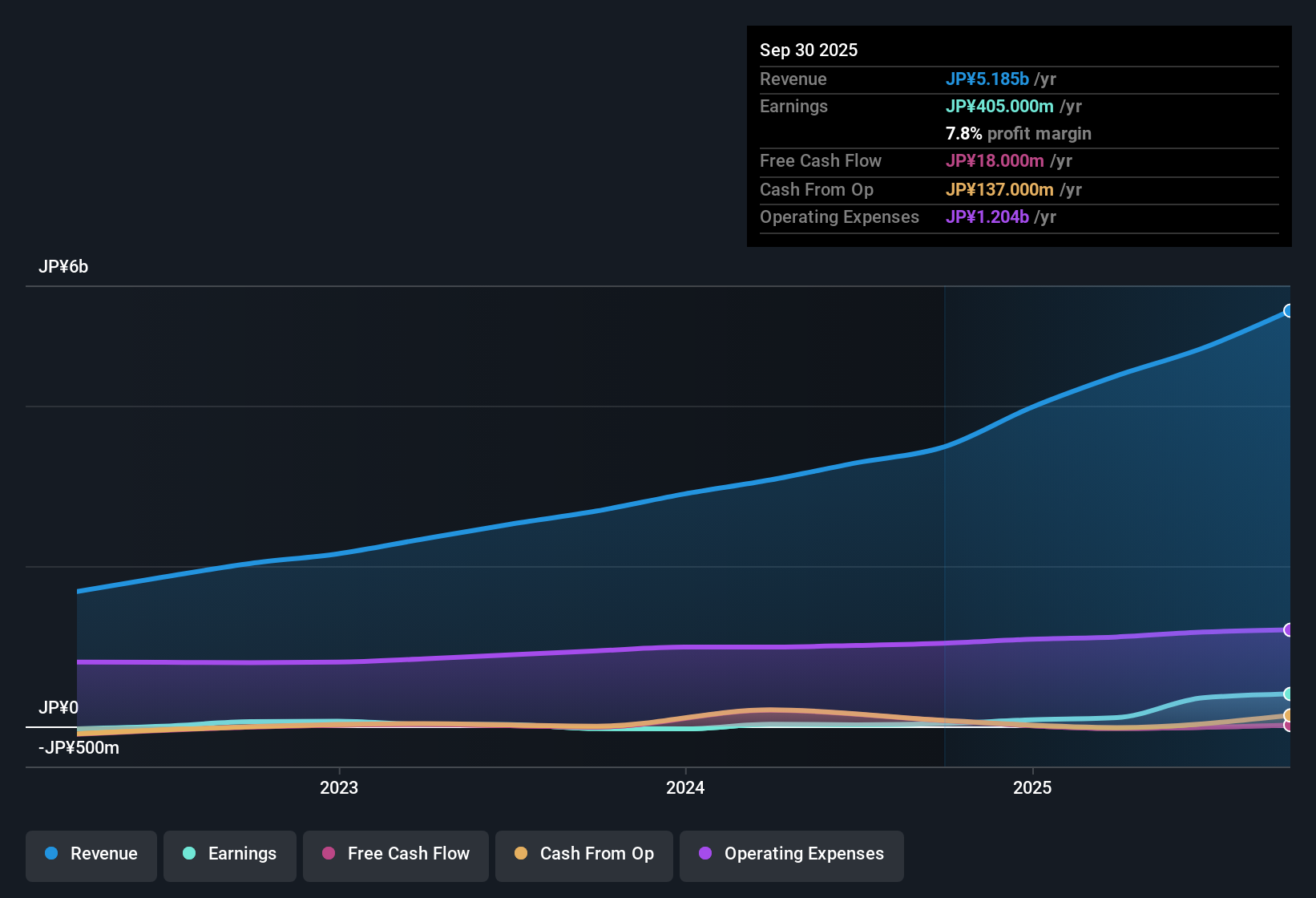Click the JP¥1.204b operating expenses value
Viewport: 1316px width, 898px height.
[x=987, y=217]
